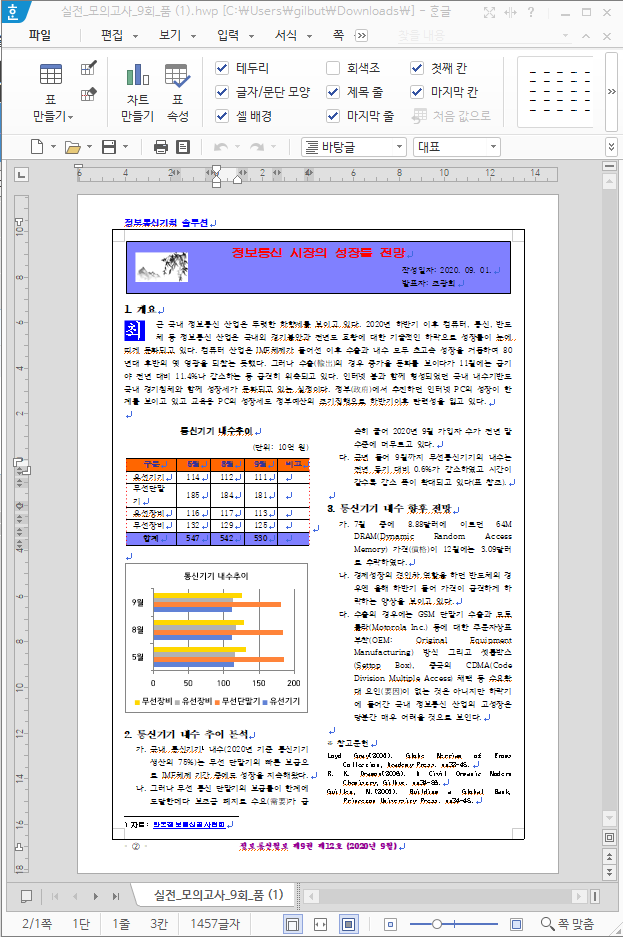The image size is (623, 937).
Task: Expand more menus chevron next to 쪽
Action: click(361, 36)
